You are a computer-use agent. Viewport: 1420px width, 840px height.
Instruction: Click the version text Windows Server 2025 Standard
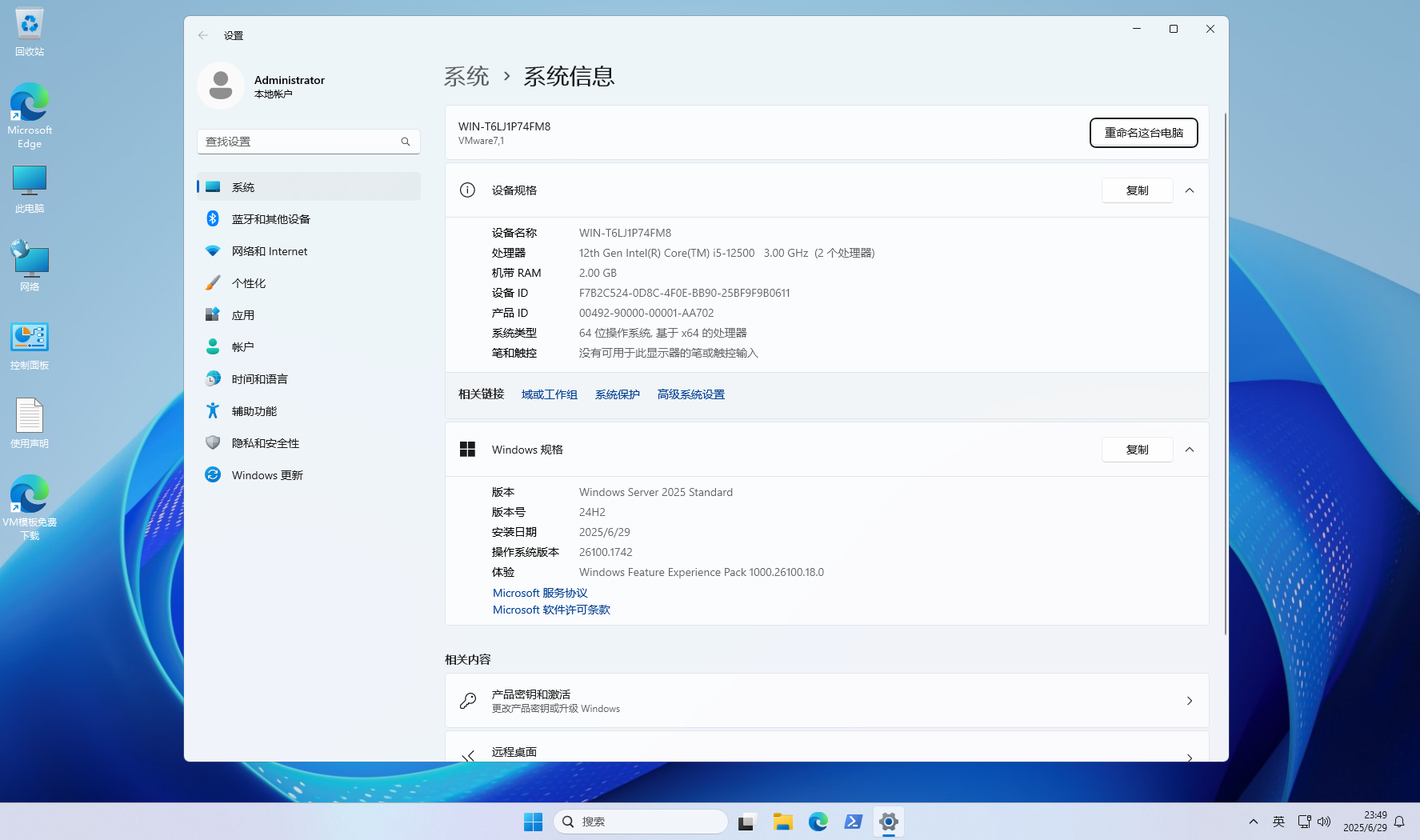click(x=656, y=492)
